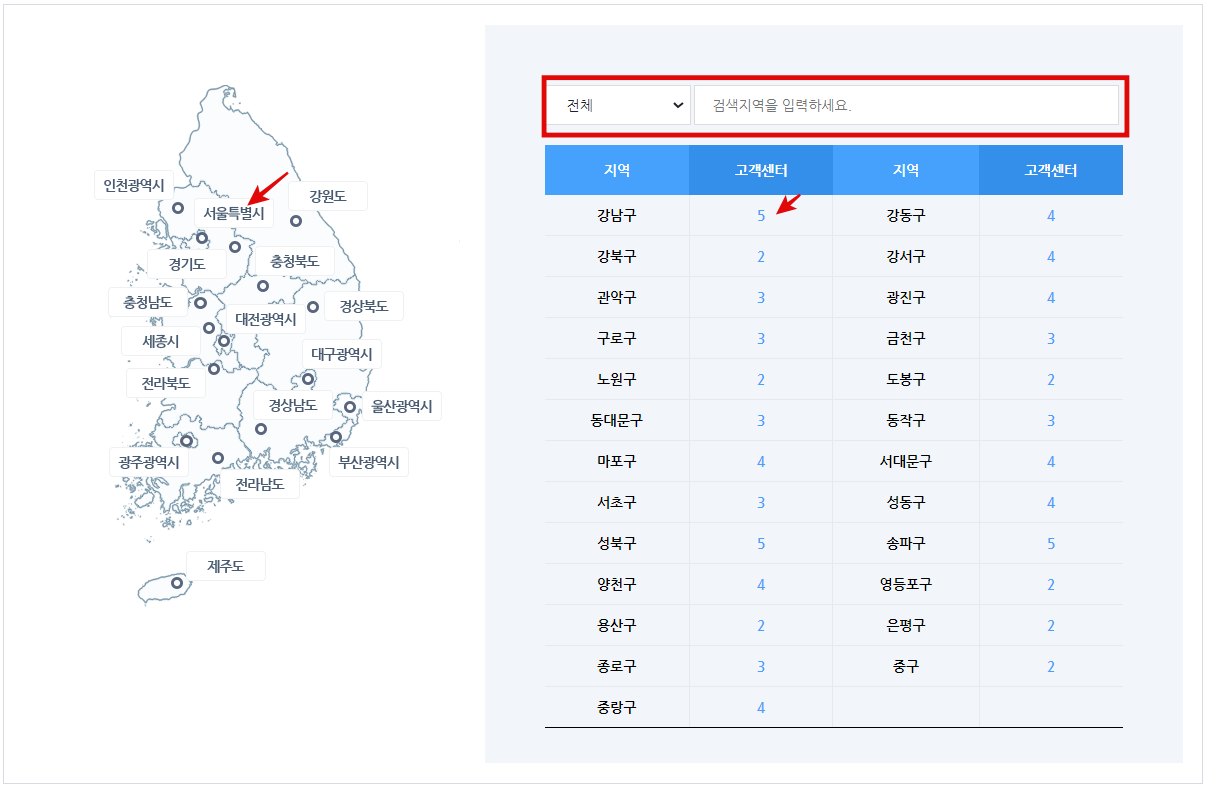The height and width of the screenshot is (801, 1215).
Task: Open 강남구 customer center count link showing 5
Action: point(760,214)
